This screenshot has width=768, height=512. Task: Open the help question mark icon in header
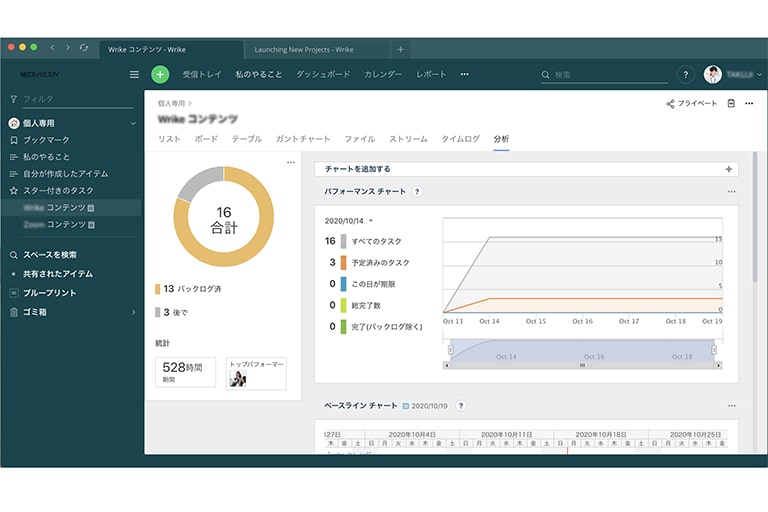686,74
